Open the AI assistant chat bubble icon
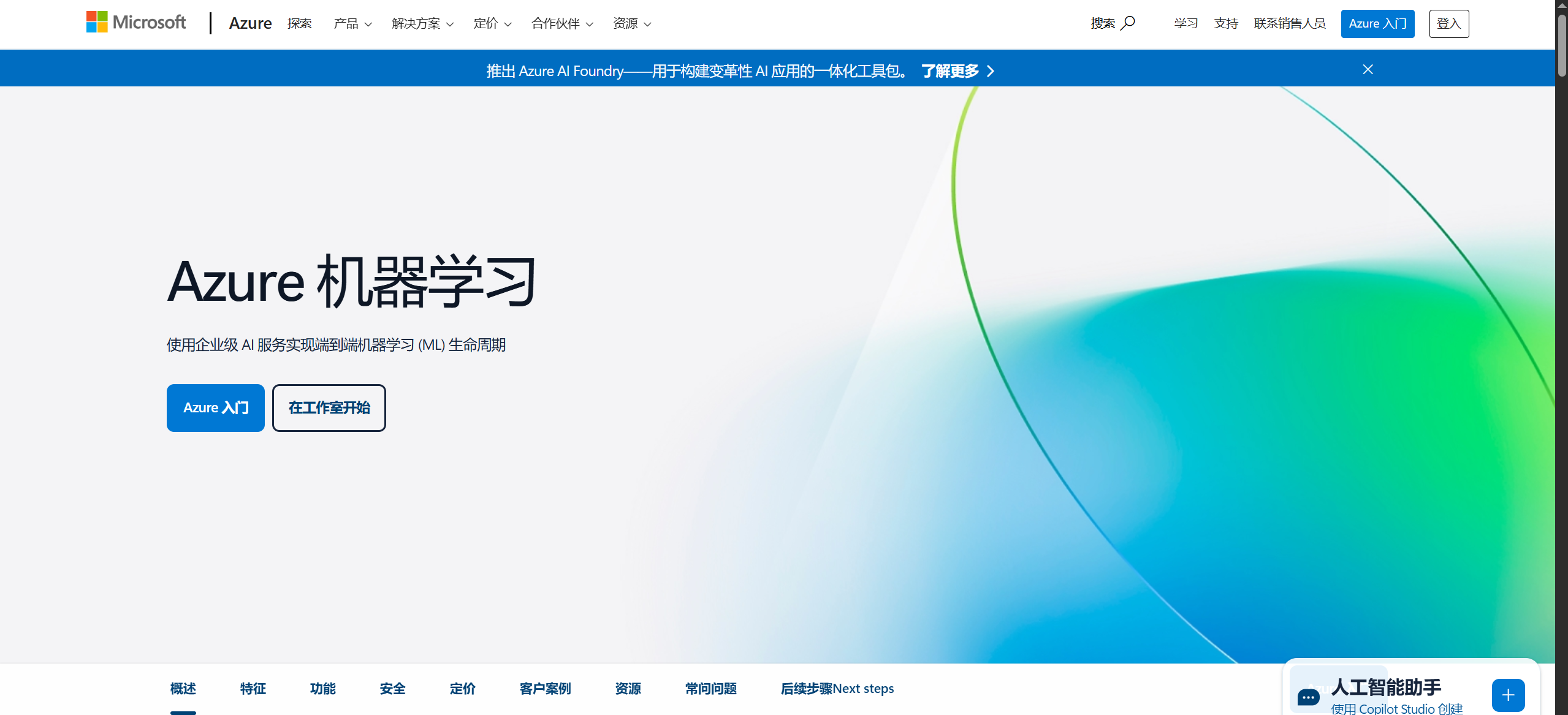 [1308, 697]
